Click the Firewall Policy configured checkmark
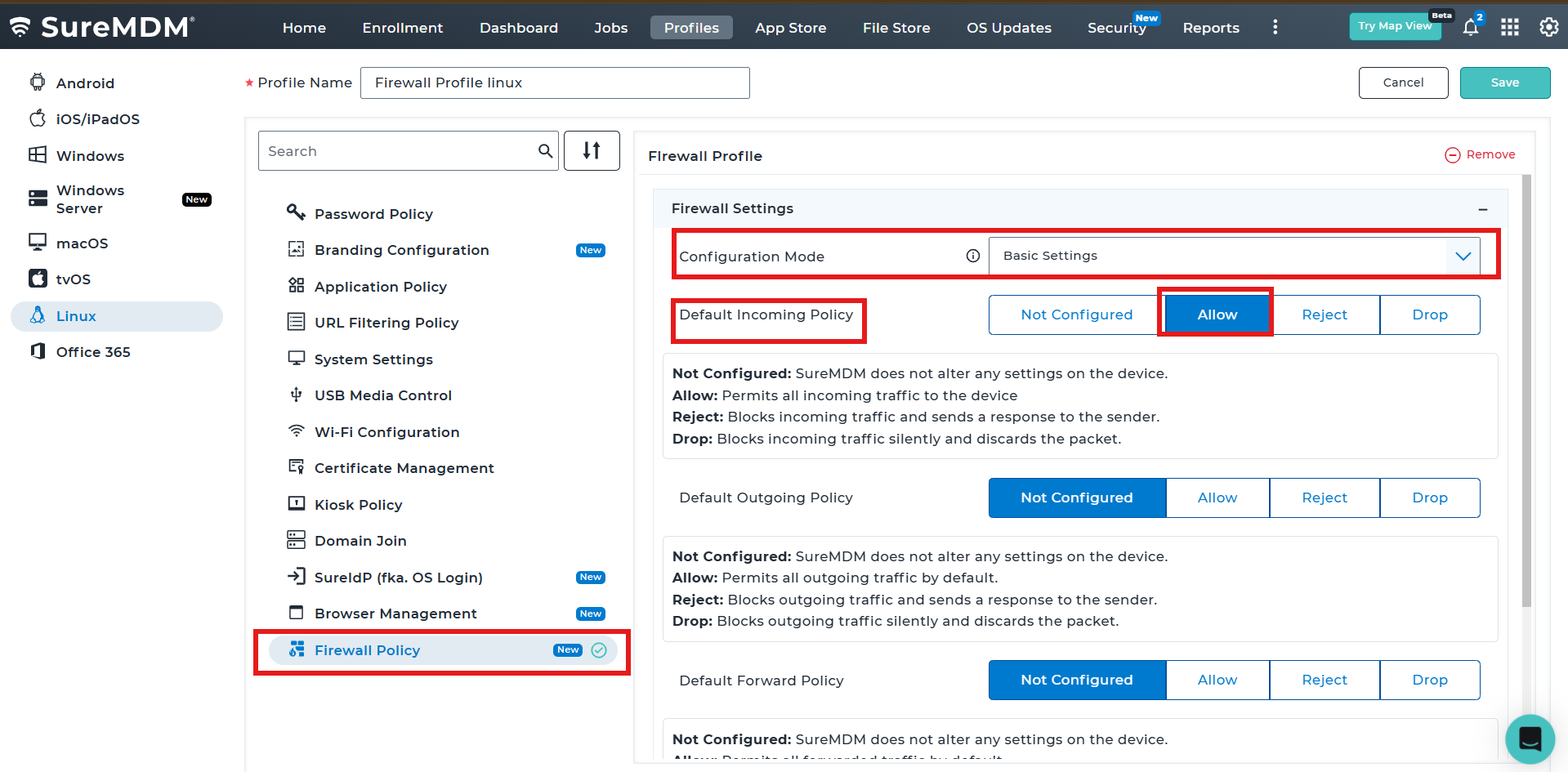The width and height of the screenshot is (1568, 772). [599, 650]
